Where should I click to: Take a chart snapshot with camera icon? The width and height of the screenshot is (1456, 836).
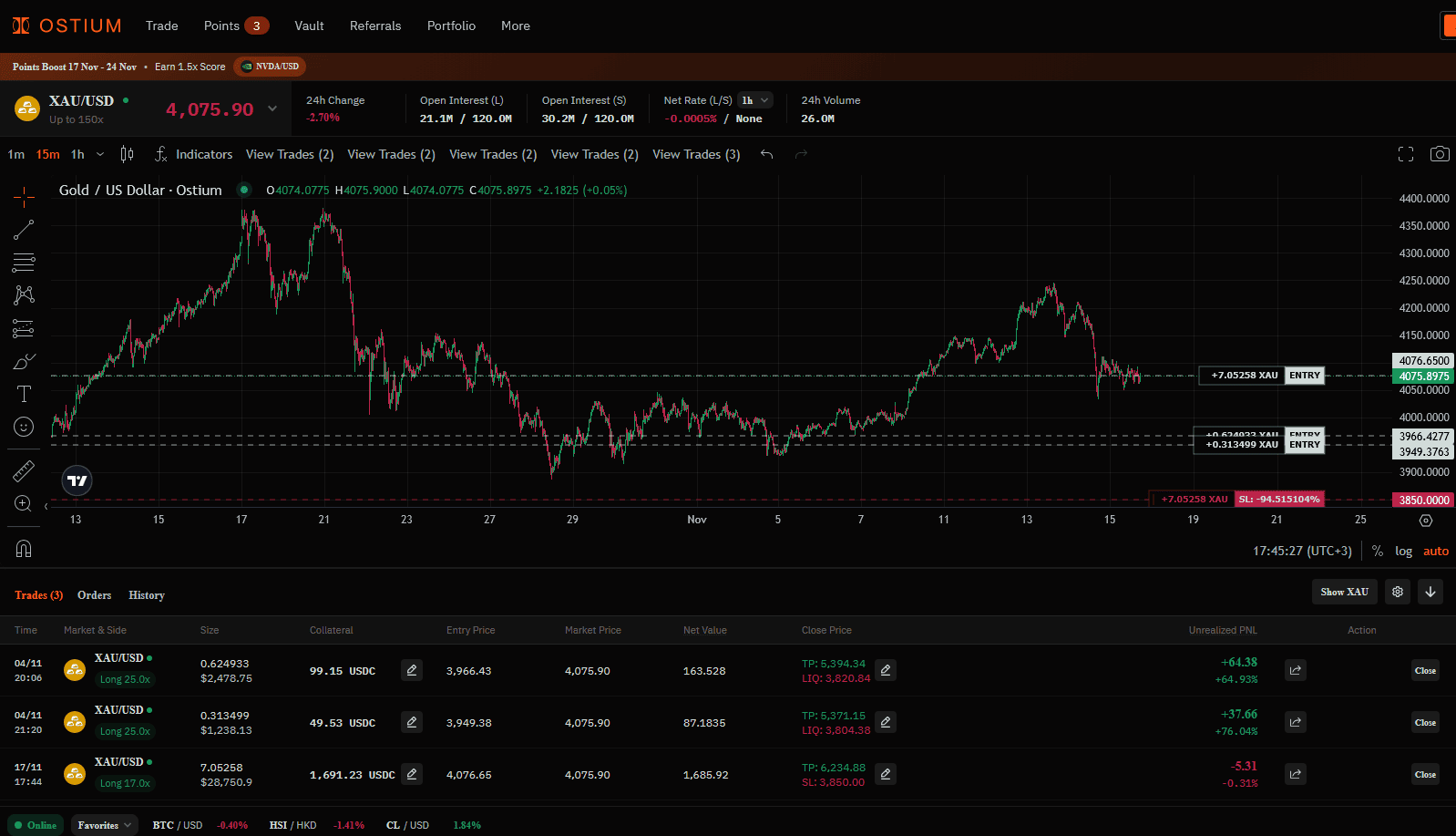coord(1440,154)
